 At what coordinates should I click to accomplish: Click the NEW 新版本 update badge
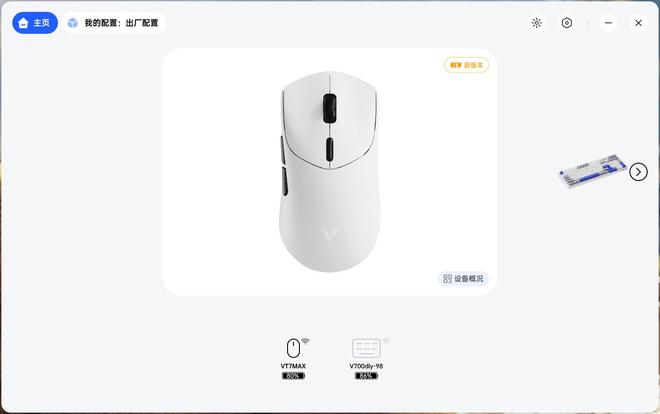[466, 65]
